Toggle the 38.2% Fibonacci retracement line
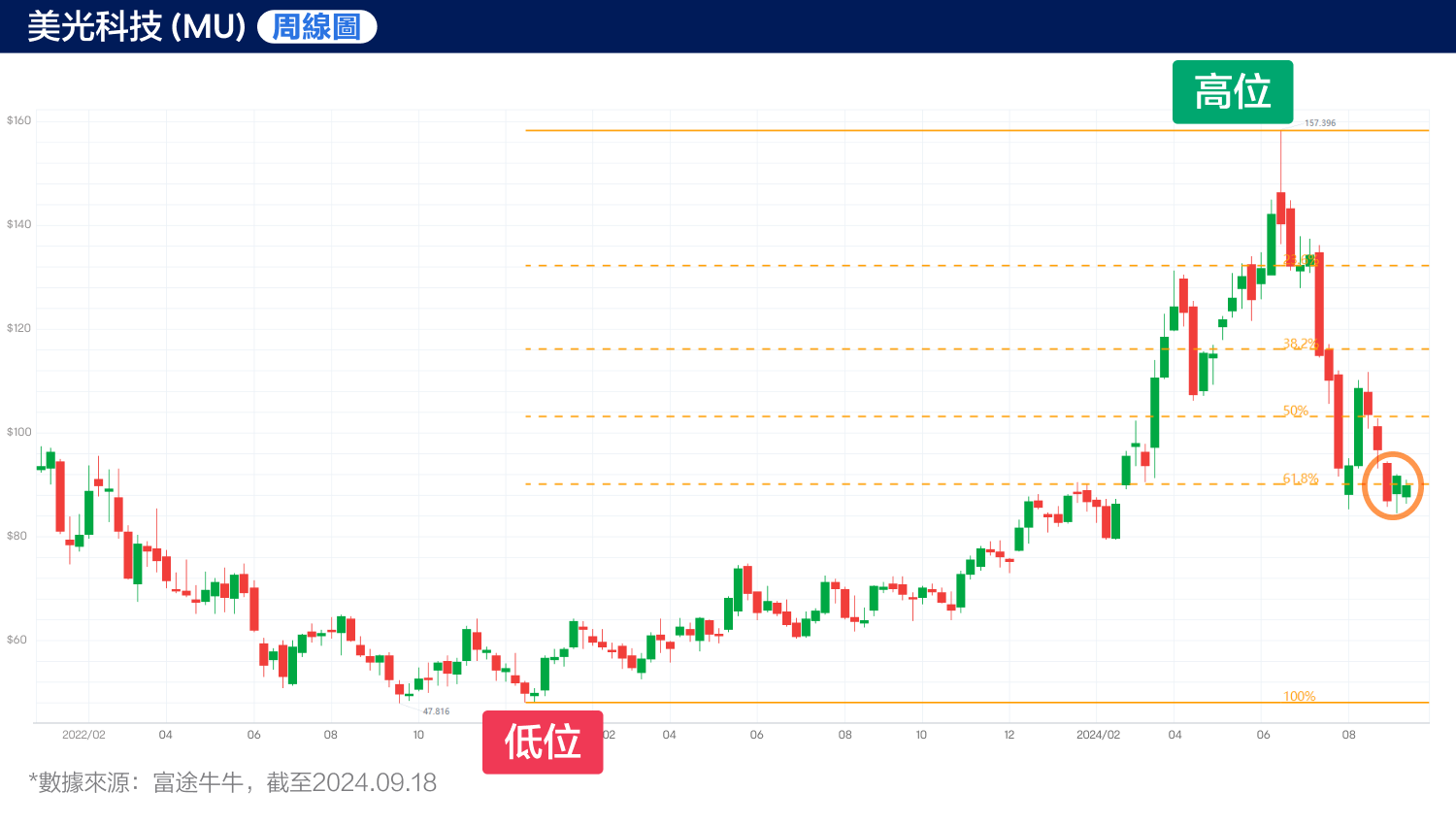The image size is (1456, 825). click(x=1299, y=344)
